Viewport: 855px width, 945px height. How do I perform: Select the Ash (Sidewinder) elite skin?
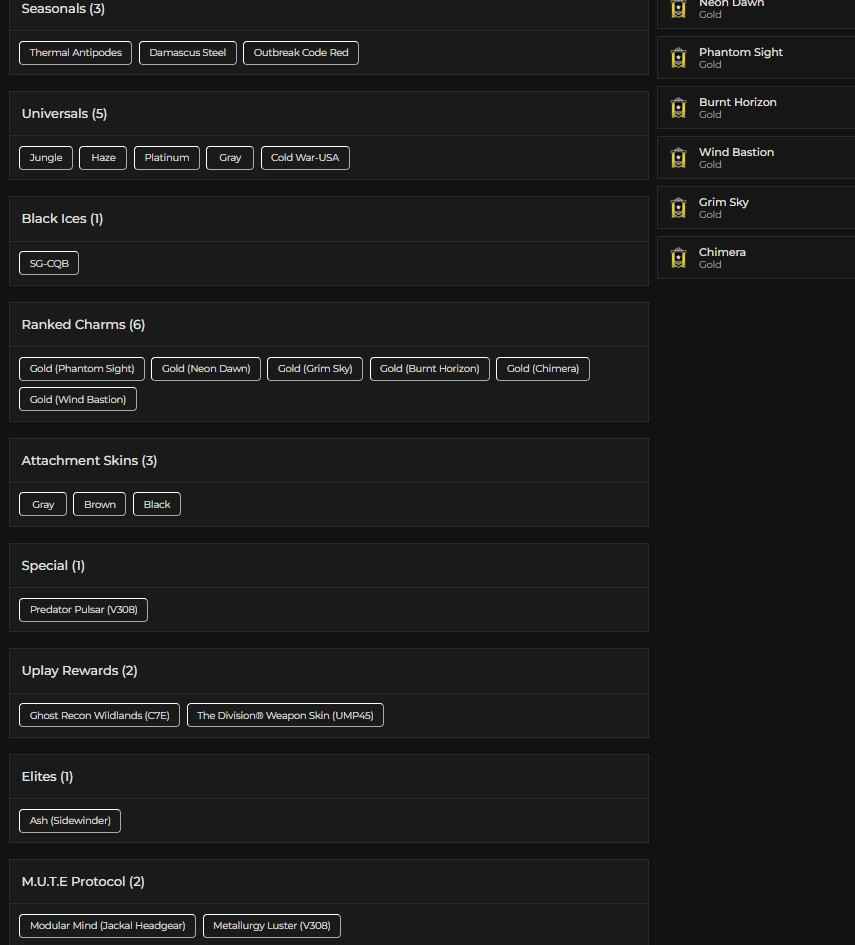[x=70, y=820]
